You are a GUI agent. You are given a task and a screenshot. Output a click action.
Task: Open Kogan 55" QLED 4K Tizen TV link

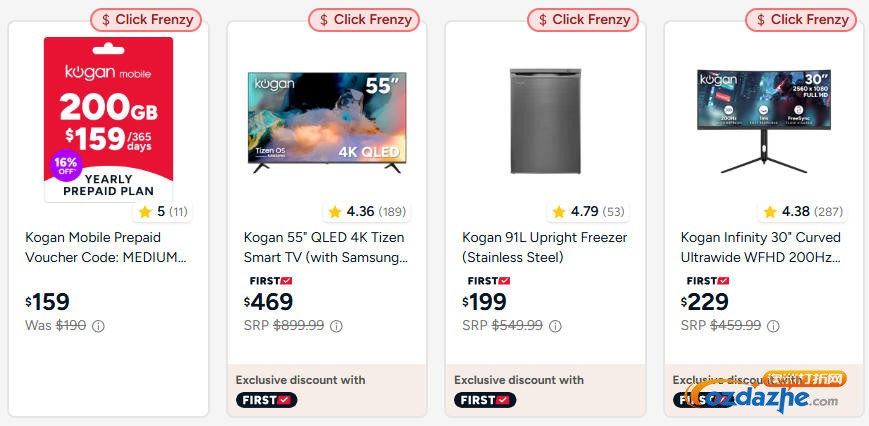[325, 247]
